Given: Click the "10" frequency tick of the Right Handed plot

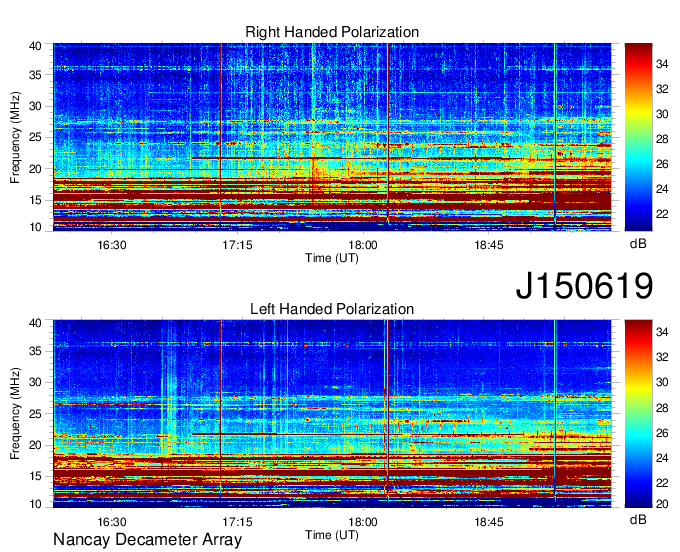Looking at the screenshot, I should [35, 227].
